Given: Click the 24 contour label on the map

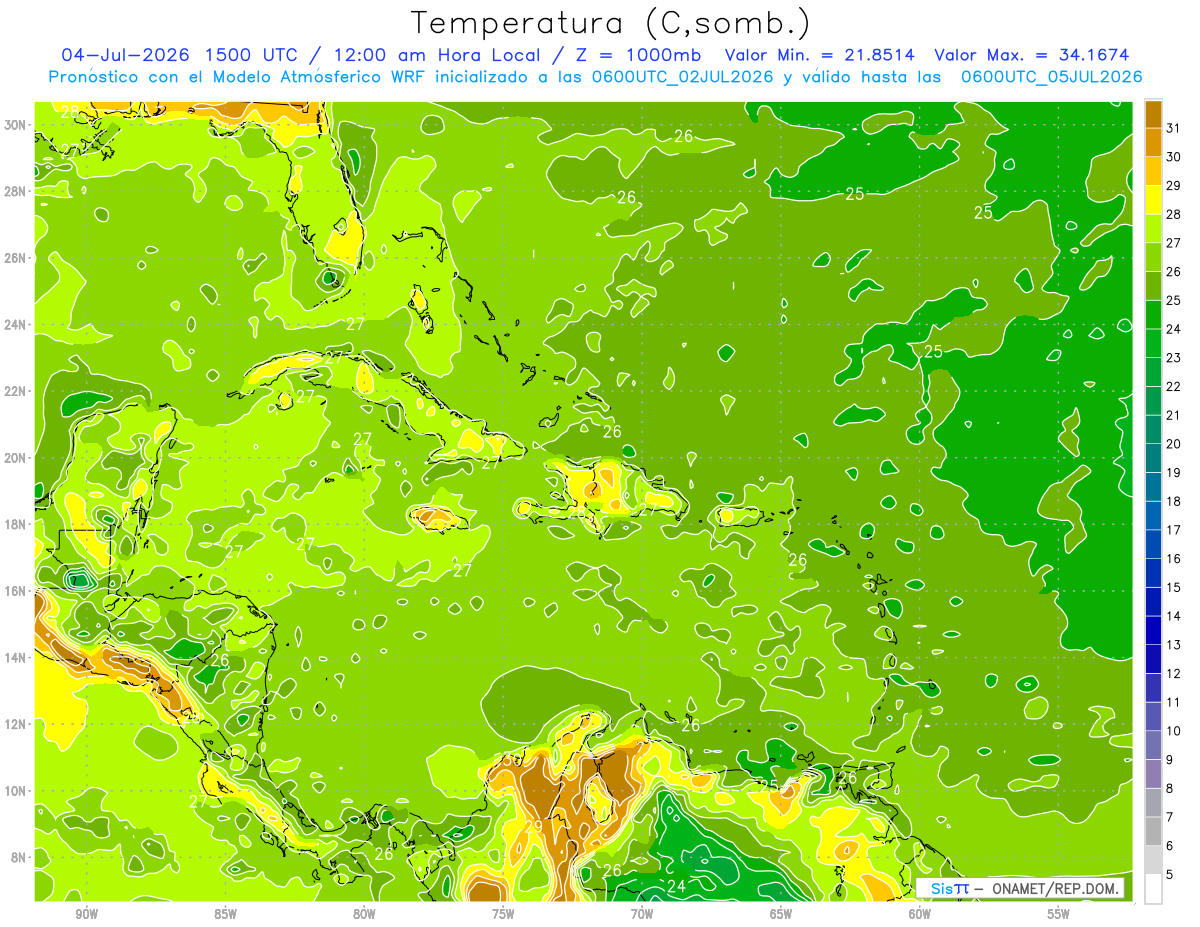Looking at the screenshot, I should point(676,887).
